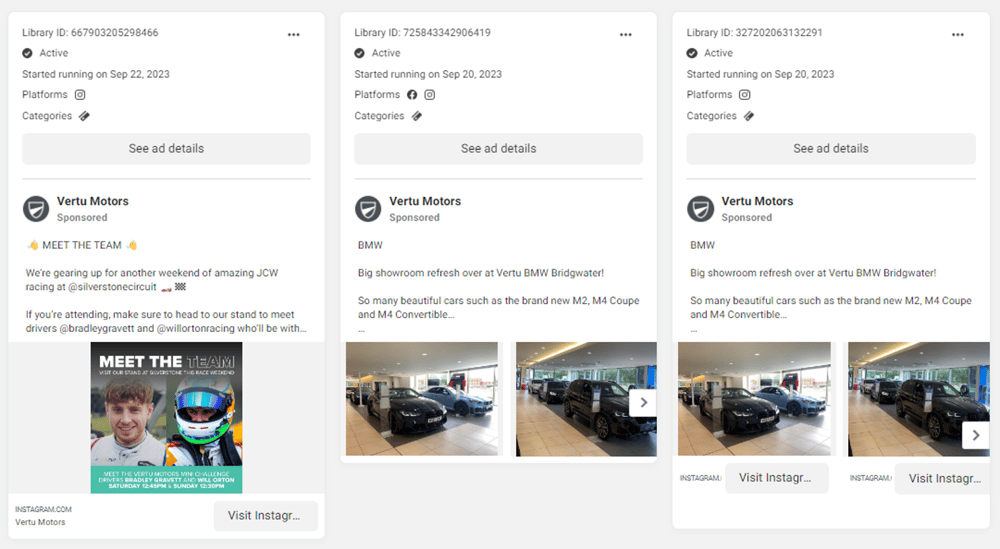Click Facebook platform icon on ad 725843342906419
Screen dimensions: 1000x549
(x=412, y=94)
